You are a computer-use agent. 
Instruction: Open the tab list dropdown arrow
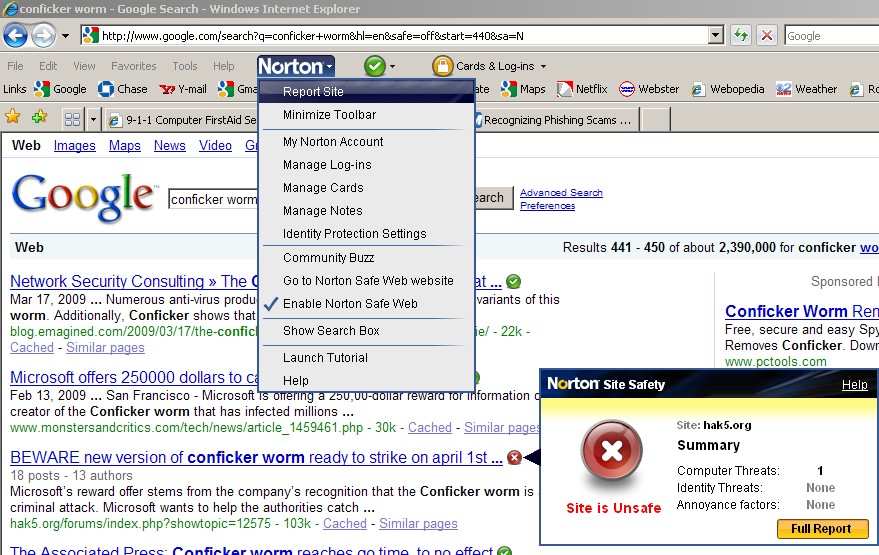[x=93, y=120]
